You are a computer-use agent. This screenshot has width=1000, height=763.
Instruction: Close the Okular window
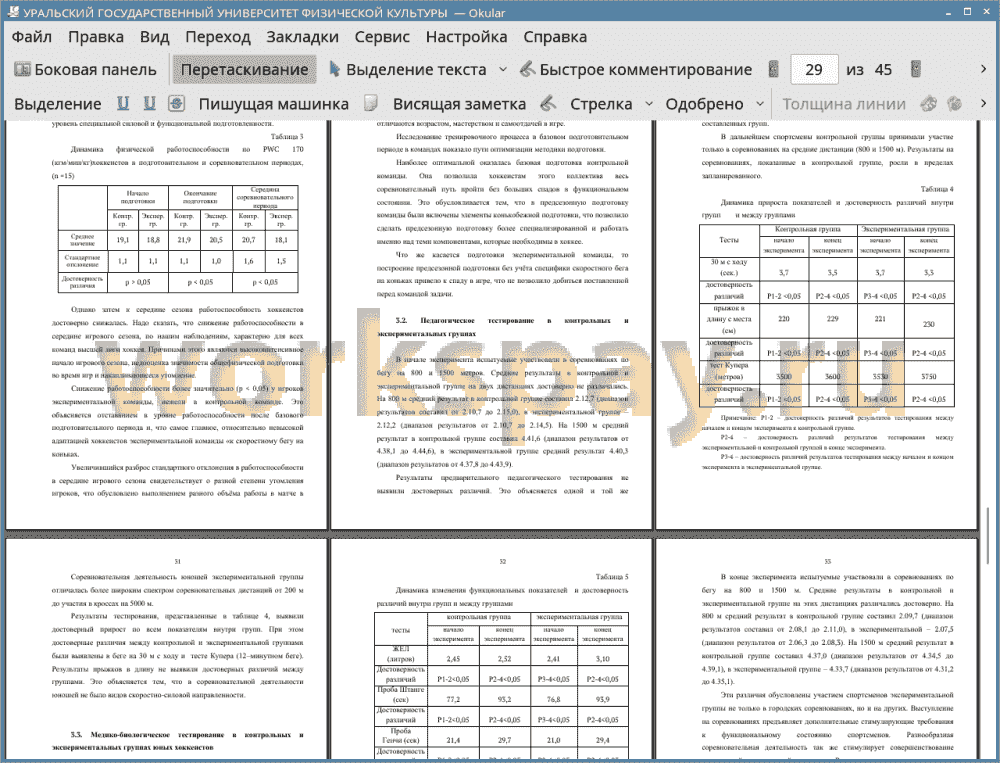click(x=985, y=12)
